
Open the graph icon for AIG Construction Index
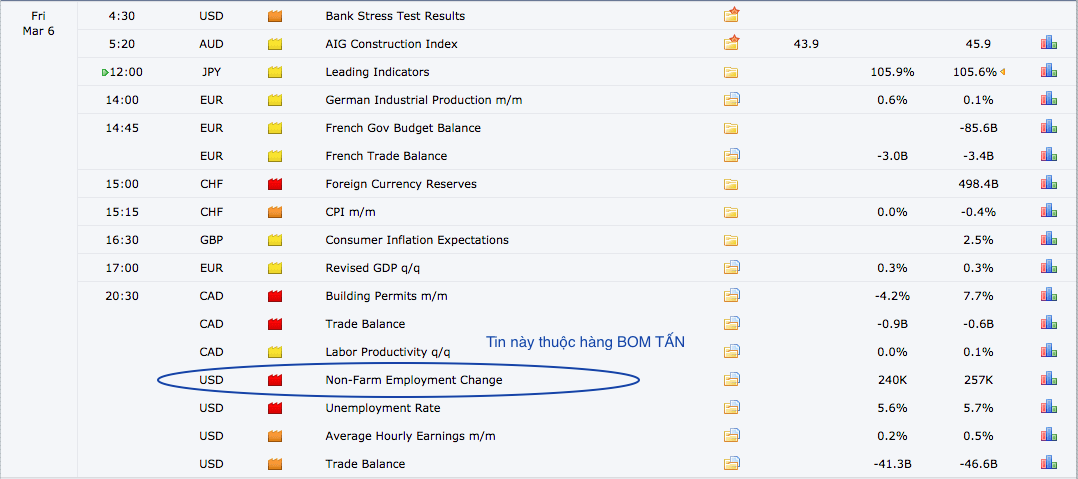[1048, 43]
